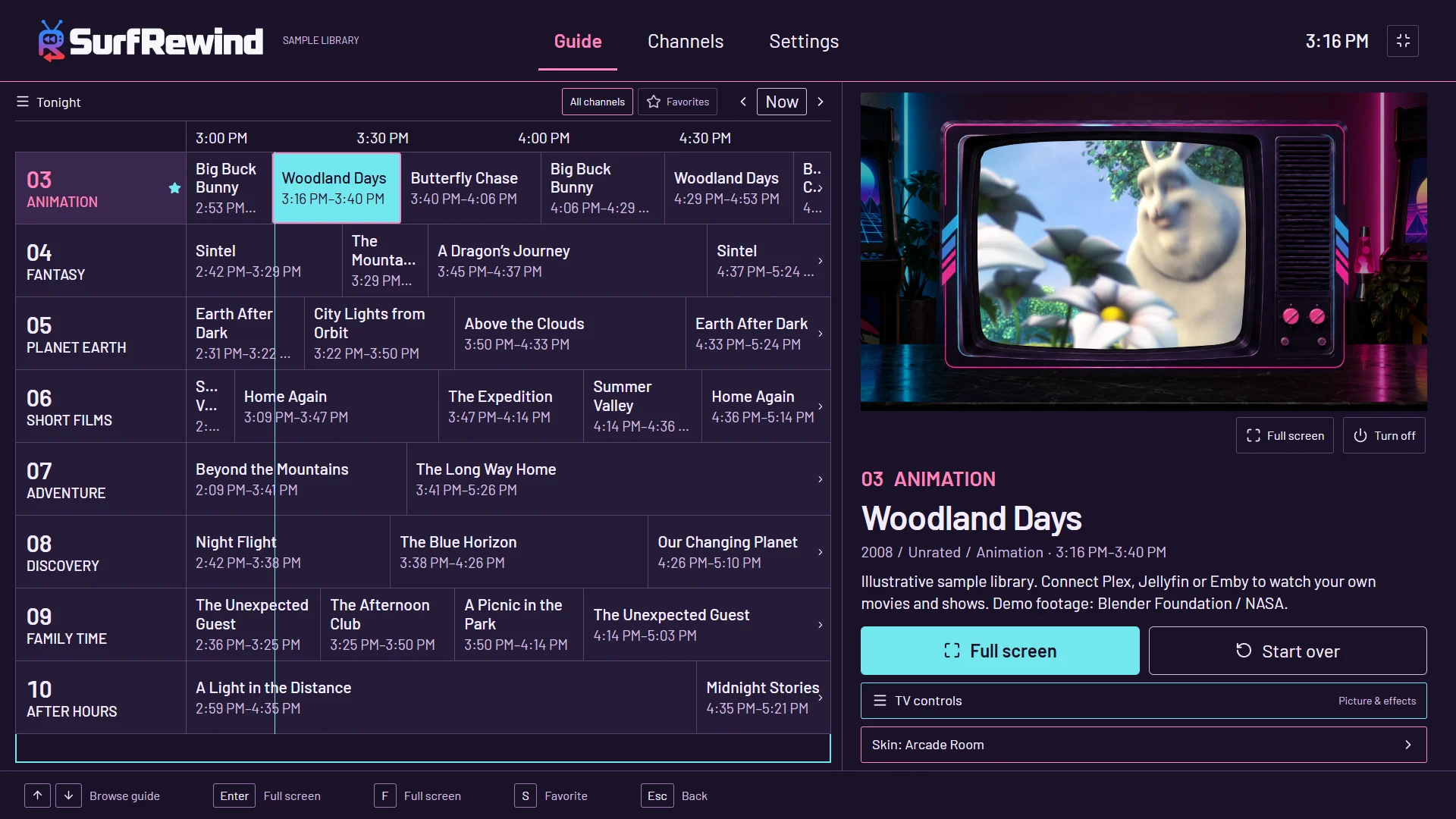1456x819 pixels.
Task: Select A Dragon's Journey program
Action: [x=567, y=261]
